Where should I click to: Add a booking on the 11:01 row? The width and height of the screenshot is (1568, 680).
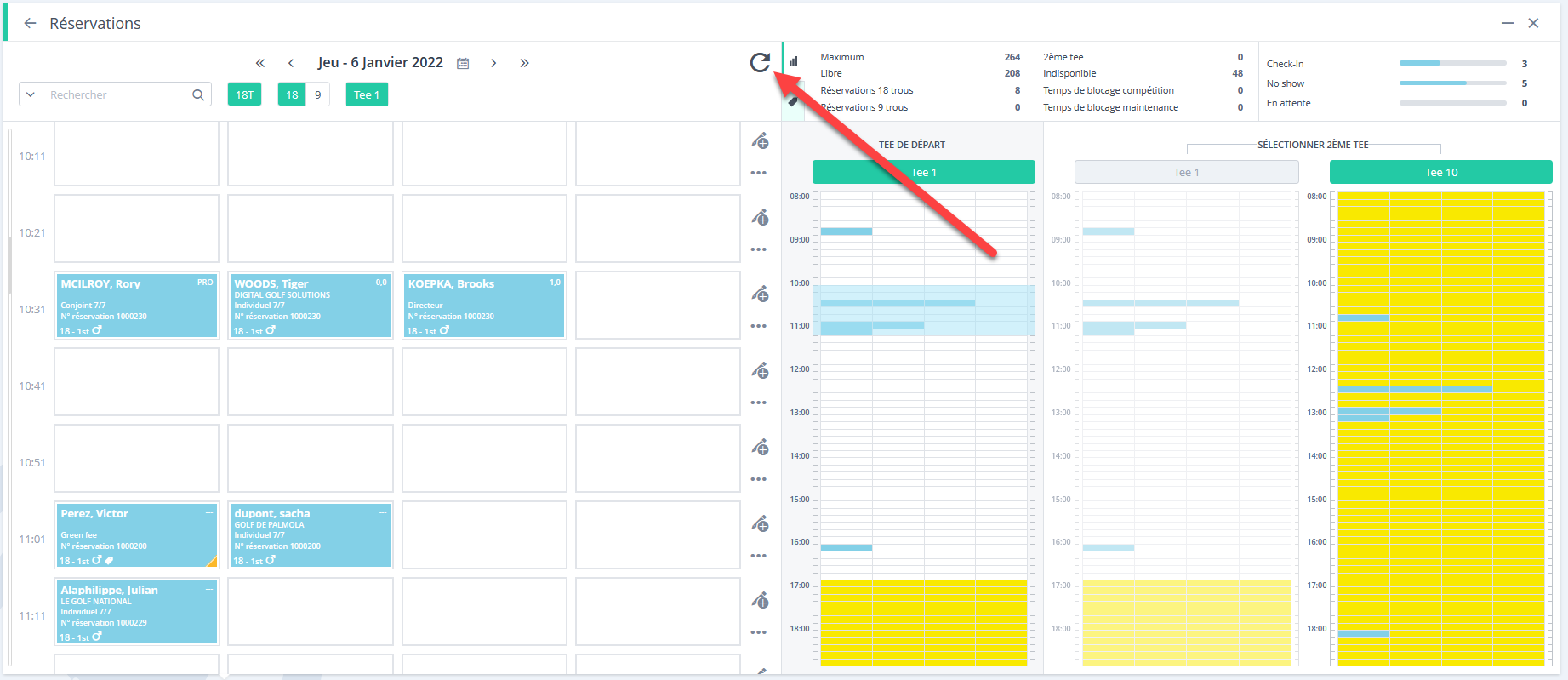point(760,523)
